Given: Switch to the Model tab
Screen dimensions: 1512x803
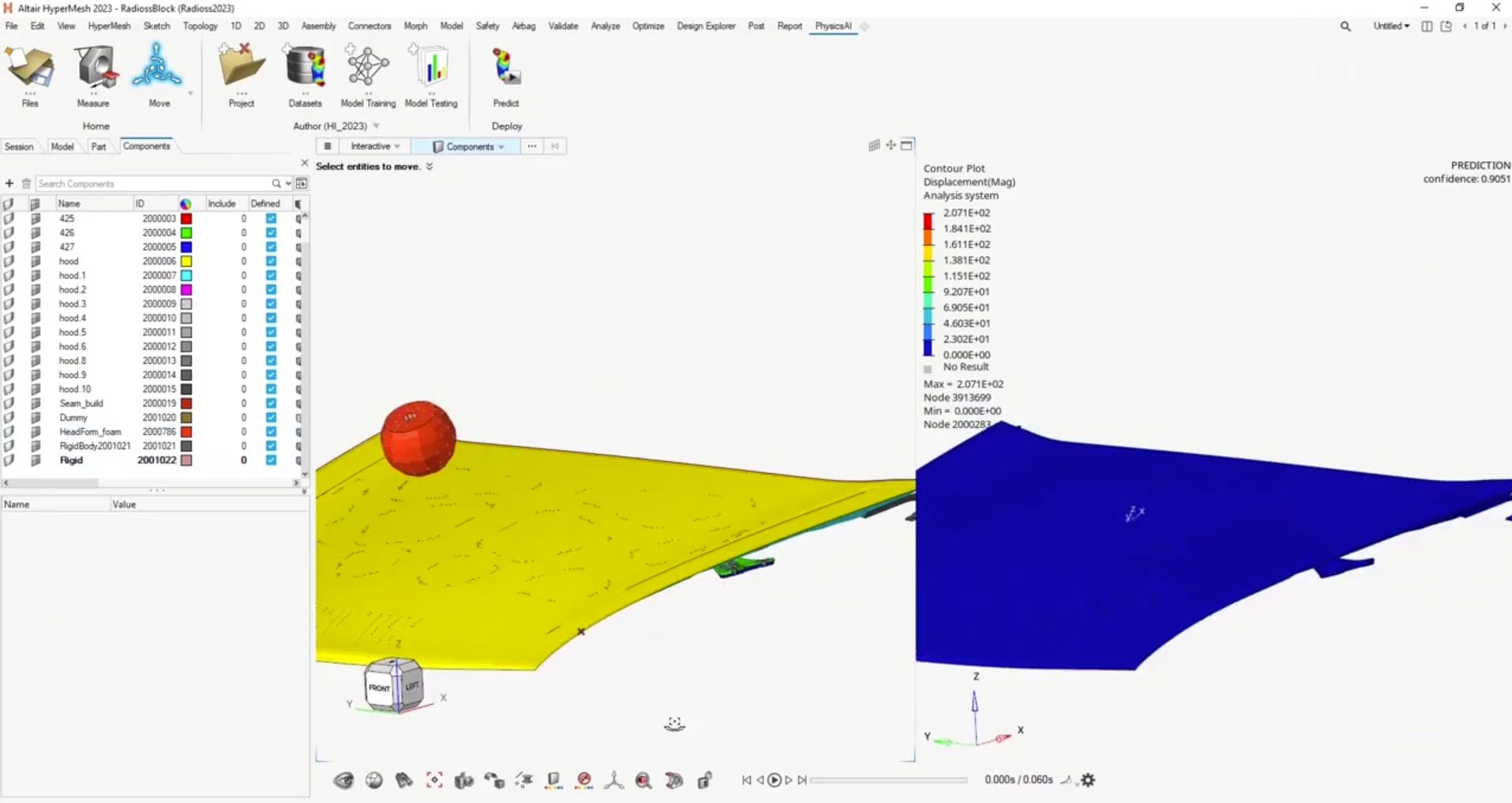Looking at the screenshot, I should pyautogui.click(x=62, y=146).
